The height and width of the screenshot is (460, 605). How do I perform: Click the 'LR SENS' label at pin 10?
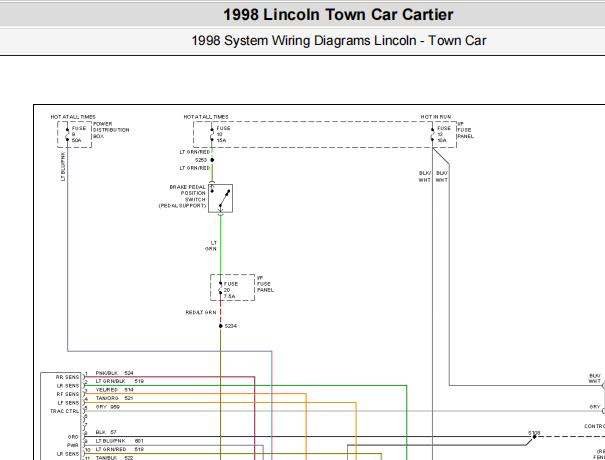[x=68, y=454]
